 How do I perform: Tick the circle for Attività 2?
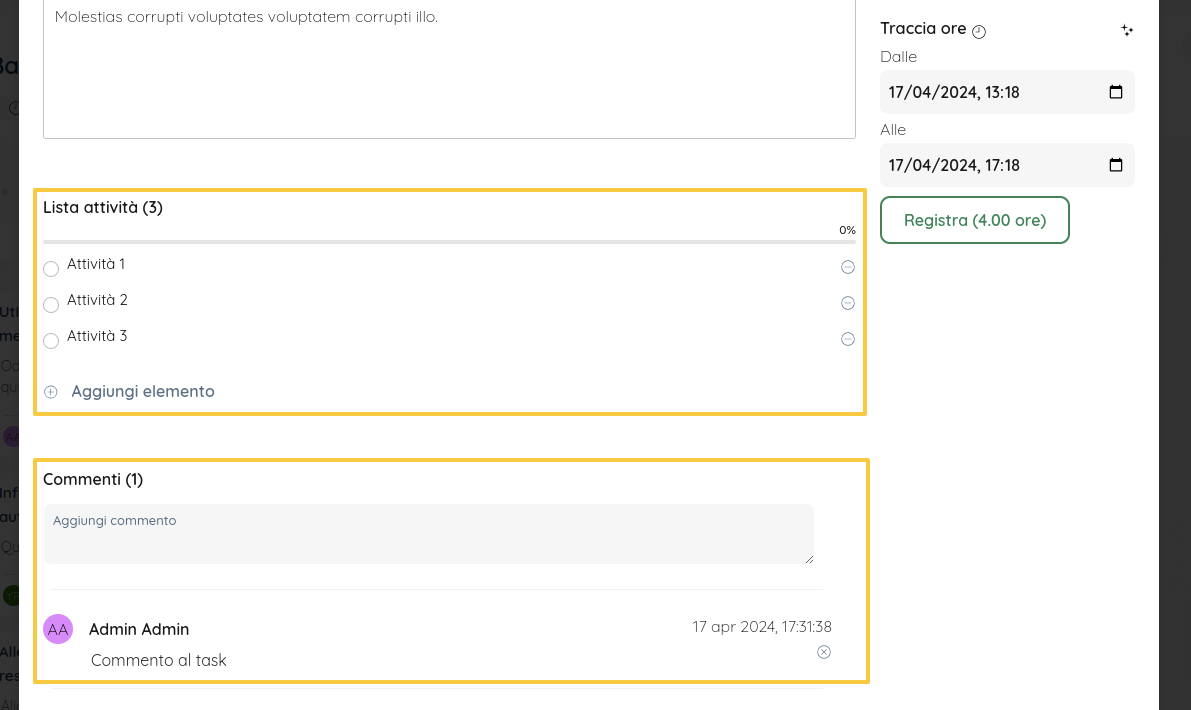click(51, 305)
